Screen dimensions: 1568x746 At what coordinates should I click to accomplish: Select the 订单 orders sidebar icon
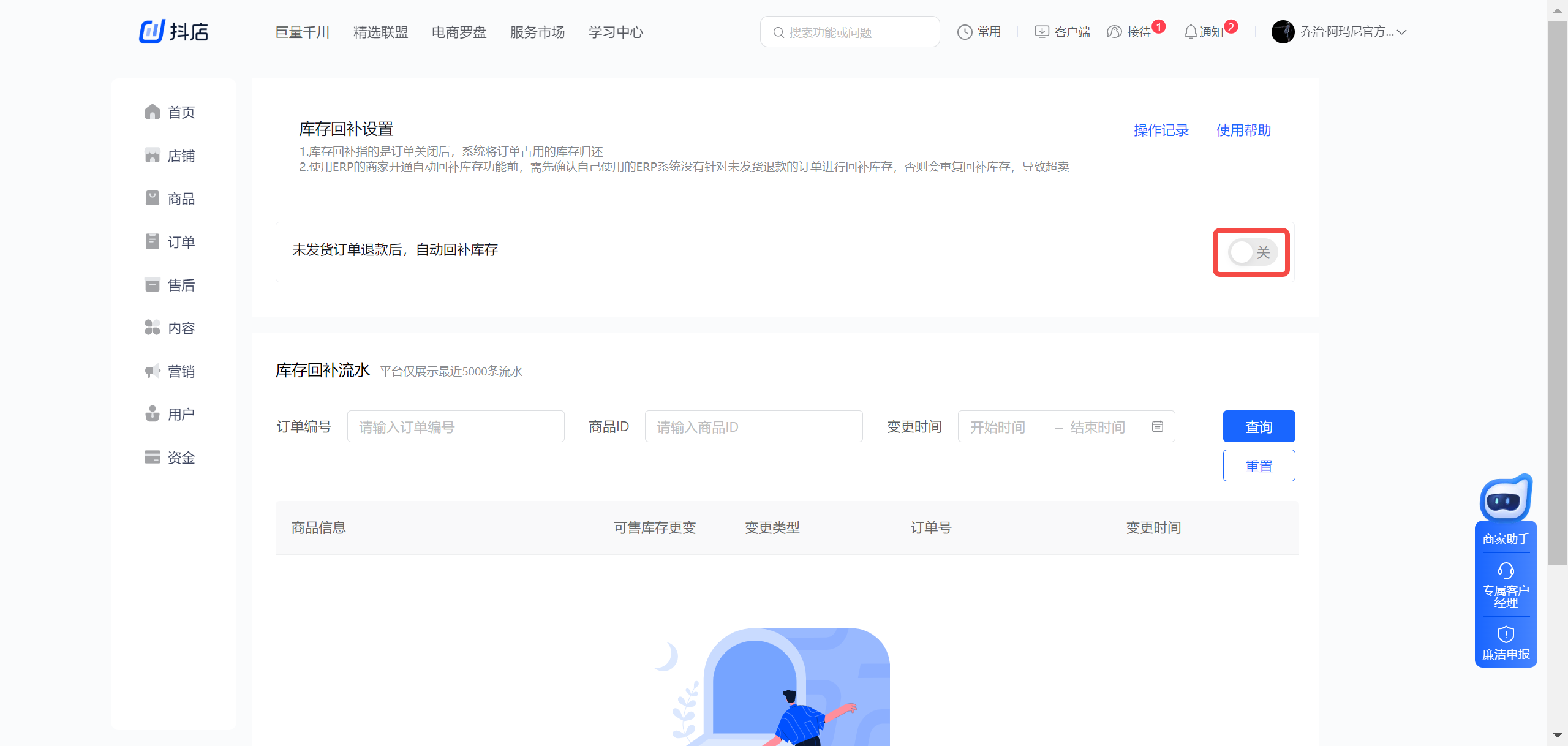153,241
